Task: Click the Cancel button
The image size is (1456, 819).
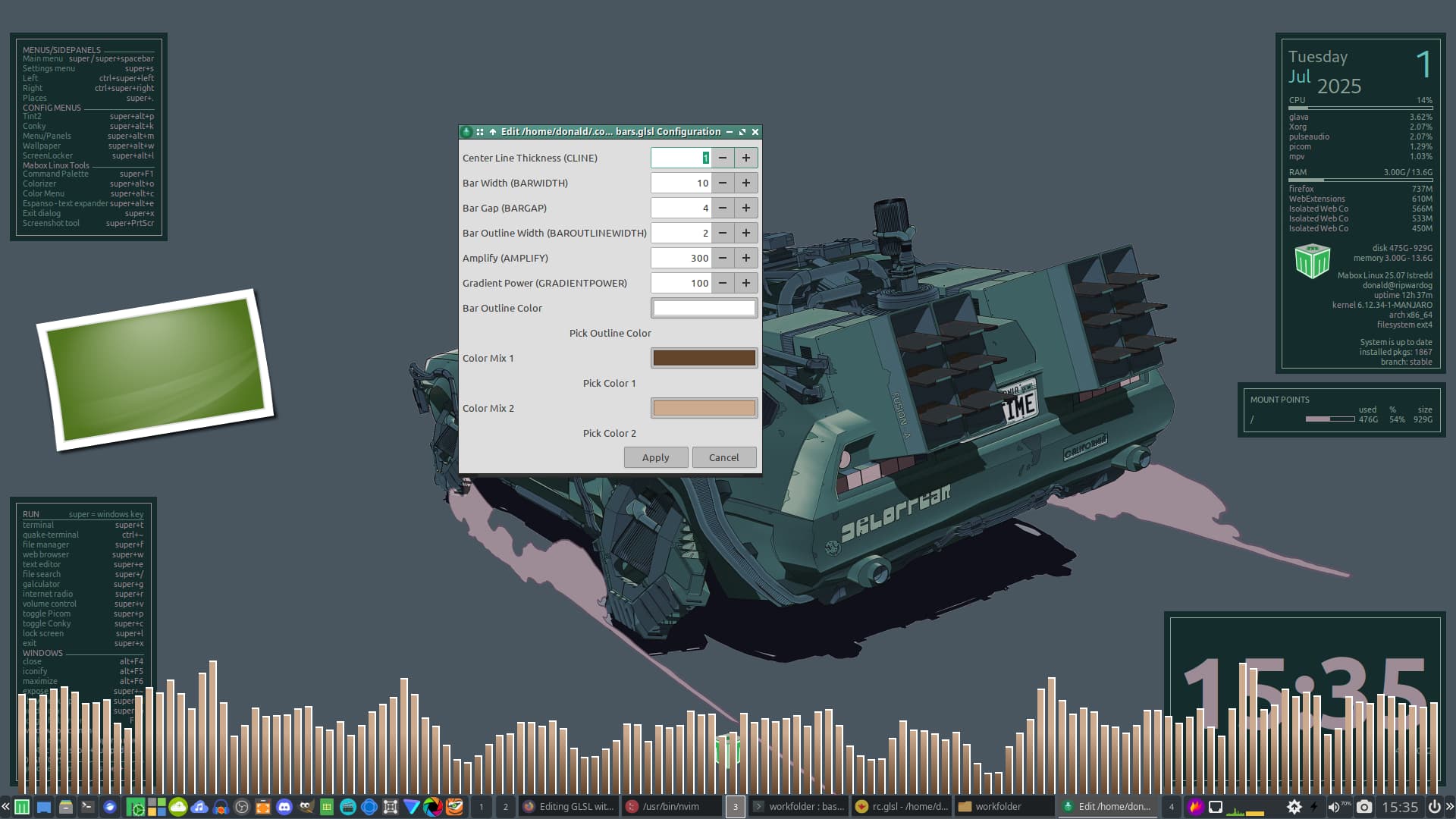Action: point(723,457)
